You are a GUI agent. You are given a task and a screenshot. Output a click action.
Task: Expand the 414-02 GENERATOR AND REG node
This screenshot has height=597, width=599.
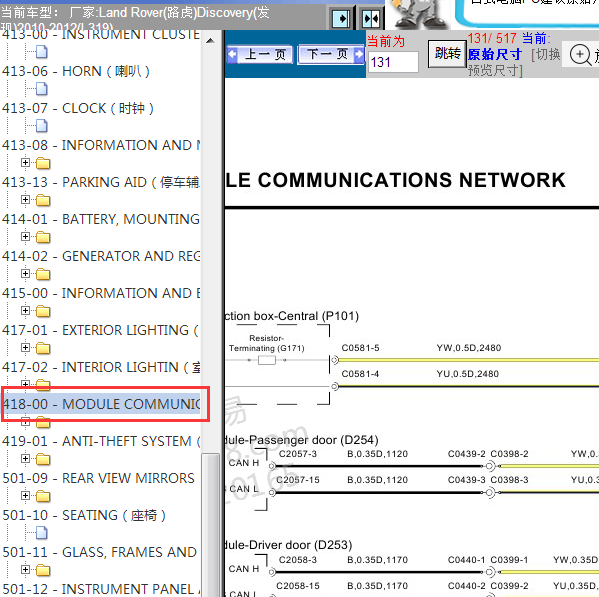point(25,273)
